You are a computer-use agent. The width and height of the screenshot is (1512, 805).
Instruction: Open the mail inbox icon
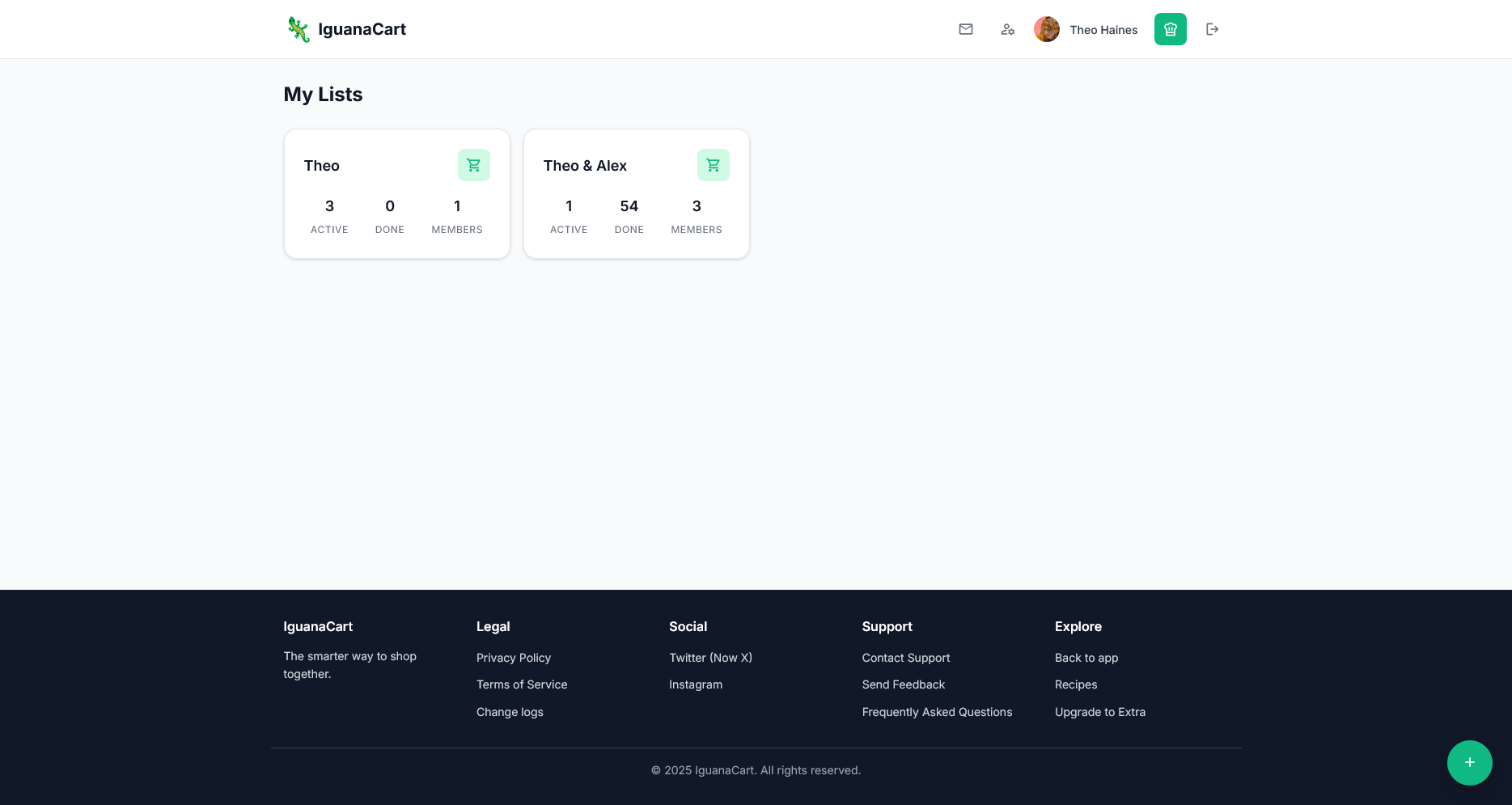(x=965, y=29)
